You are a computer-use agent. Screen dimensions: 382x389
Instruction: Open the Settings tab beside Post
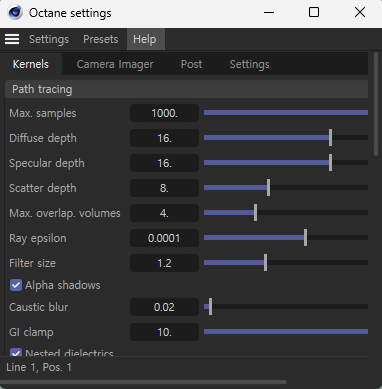pyautogui.click(x=249, y=64)
